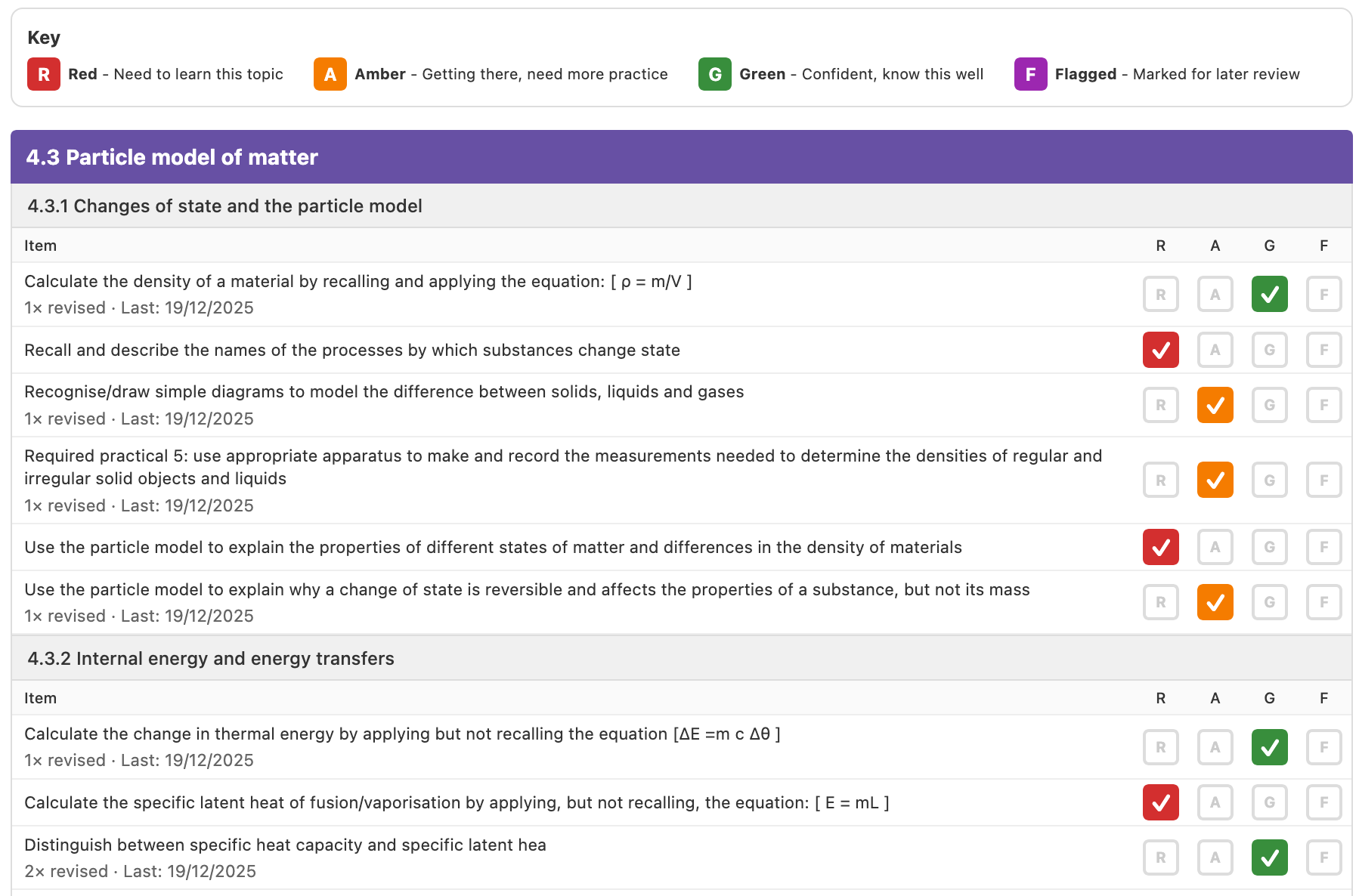Mark Required practical 5 as Green

click(x=1269, y=480)
